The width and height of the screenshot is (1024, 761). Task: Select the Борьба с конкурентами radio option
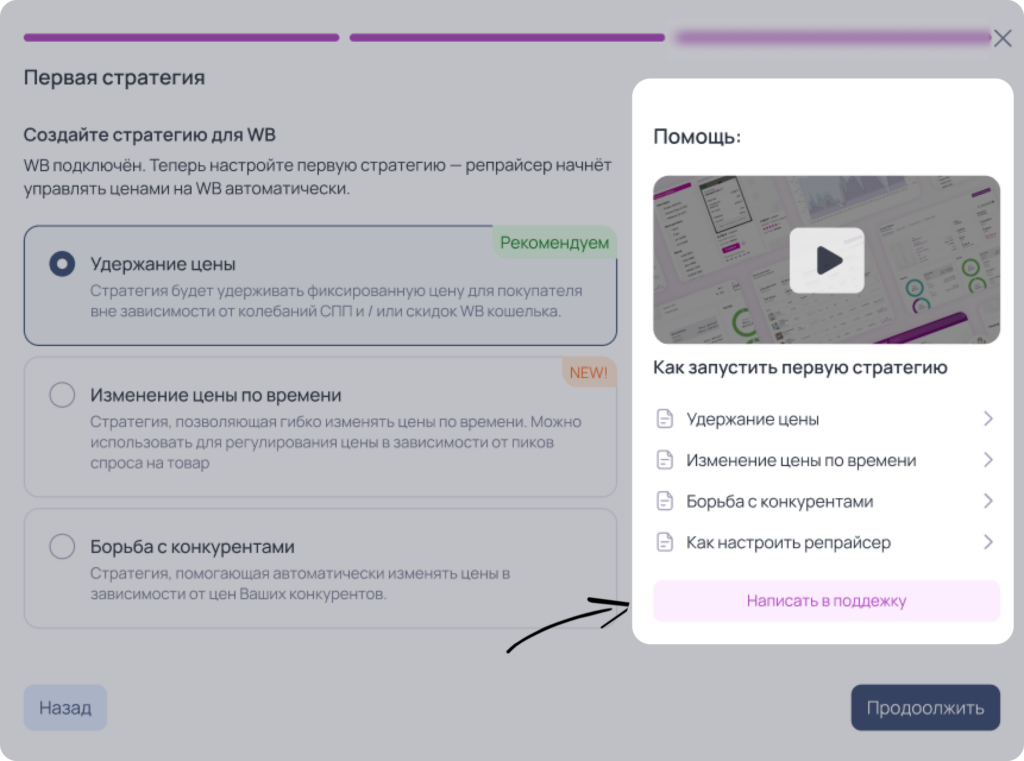tap(62, 546)
